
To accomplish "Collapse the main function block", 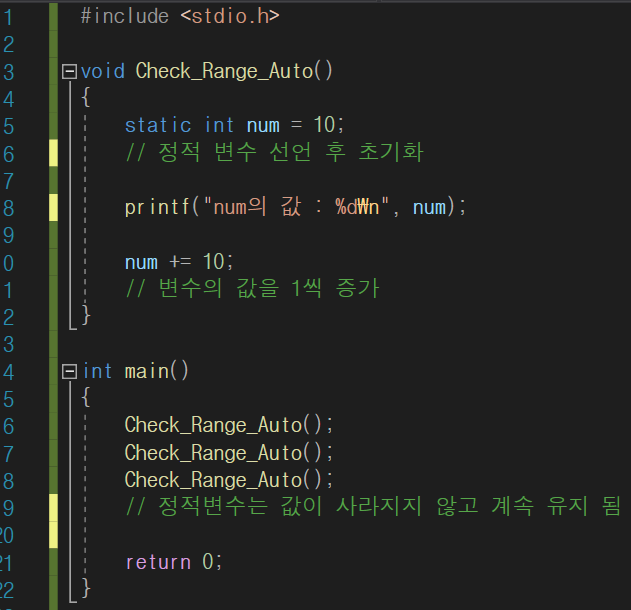I will click(69, 371).
